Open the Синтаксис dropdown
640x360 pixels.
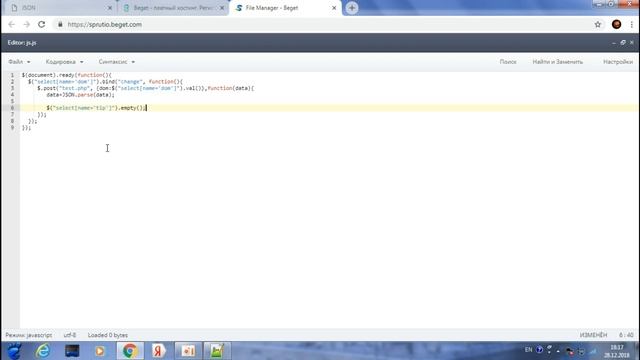click(x=116, y=62)
